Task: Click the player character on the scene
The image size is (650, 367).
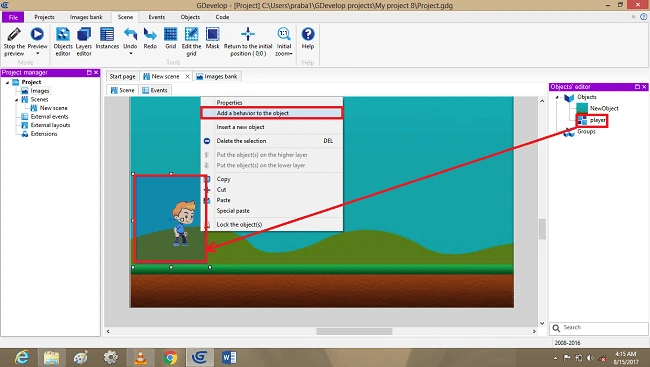Action: 183,224
